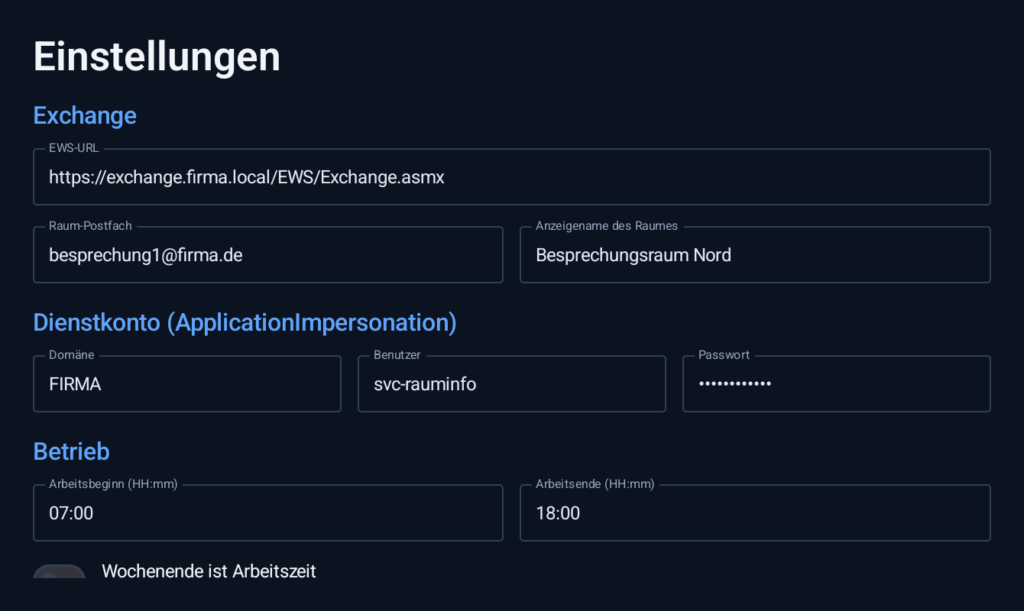Select the Arbeitsende field showing 18:00

pos(756,512)
